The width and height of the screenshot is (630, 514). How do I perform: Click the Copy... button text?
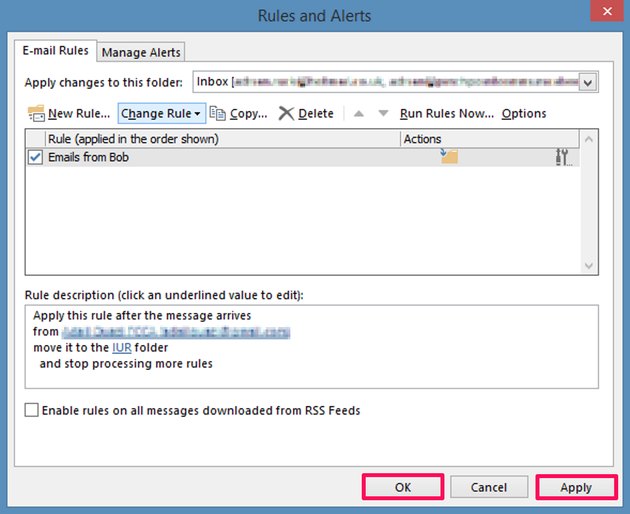248,114
